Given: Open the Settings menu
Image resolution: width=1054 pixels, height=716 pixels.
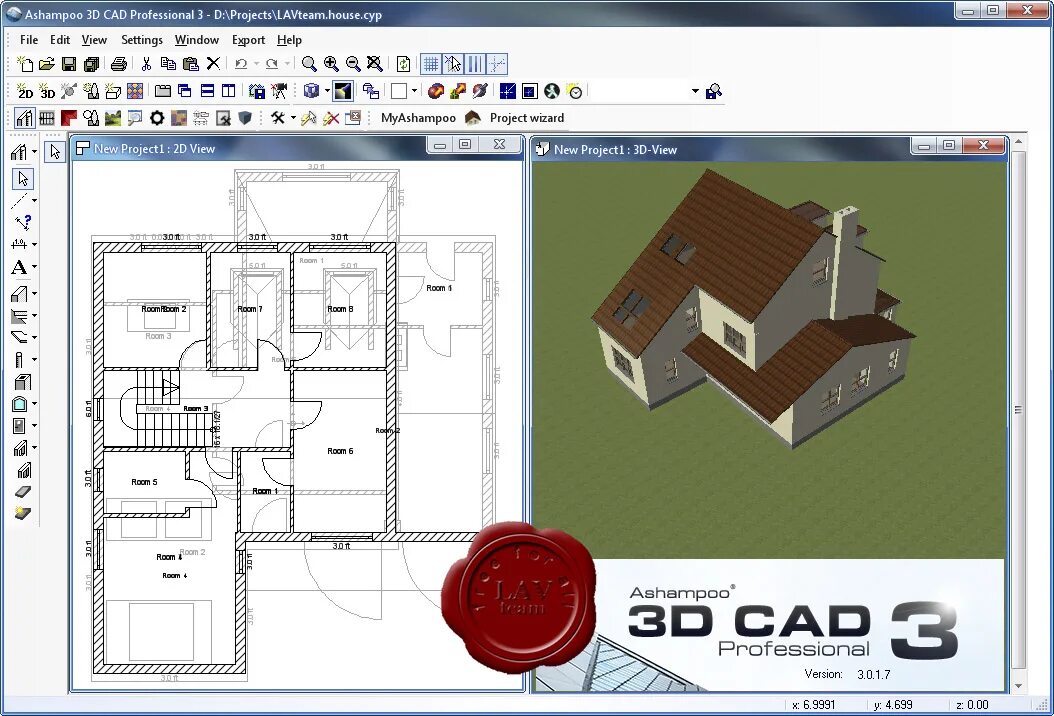Looking at the screenshot, I should coord(142,40).
